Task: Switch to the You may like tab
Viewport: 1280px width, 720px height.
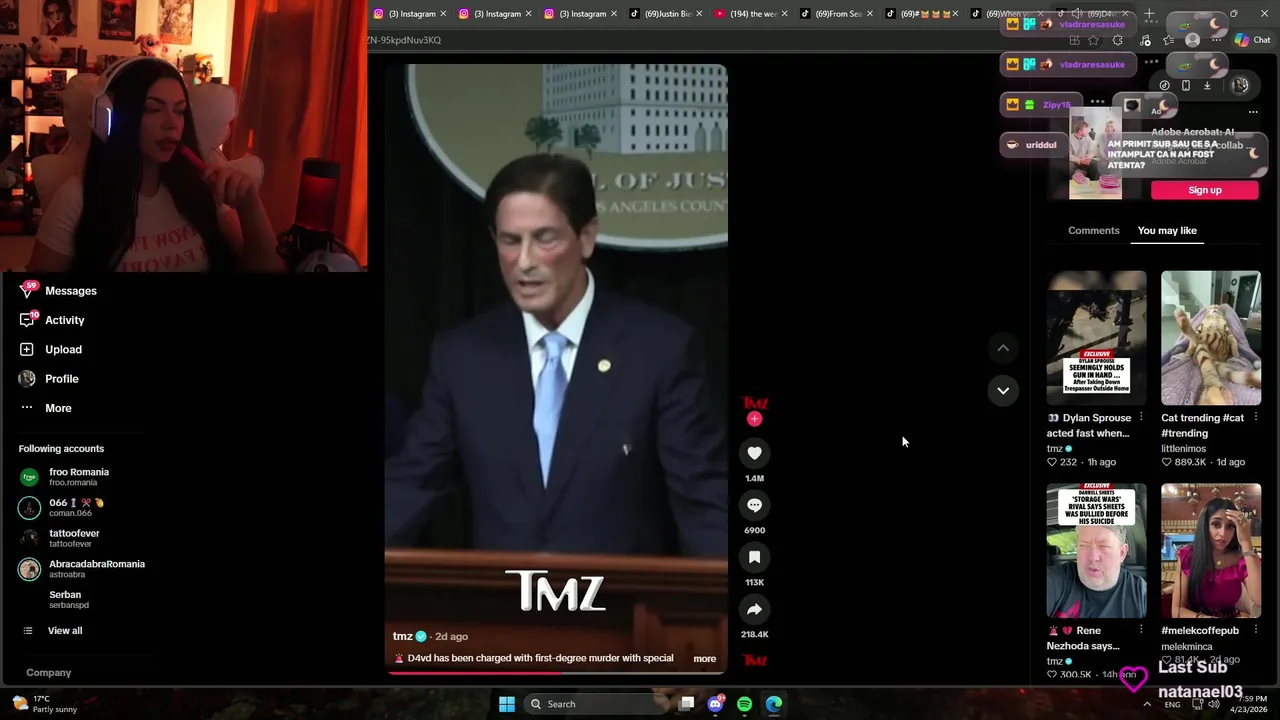Action: pos(1167,230)
